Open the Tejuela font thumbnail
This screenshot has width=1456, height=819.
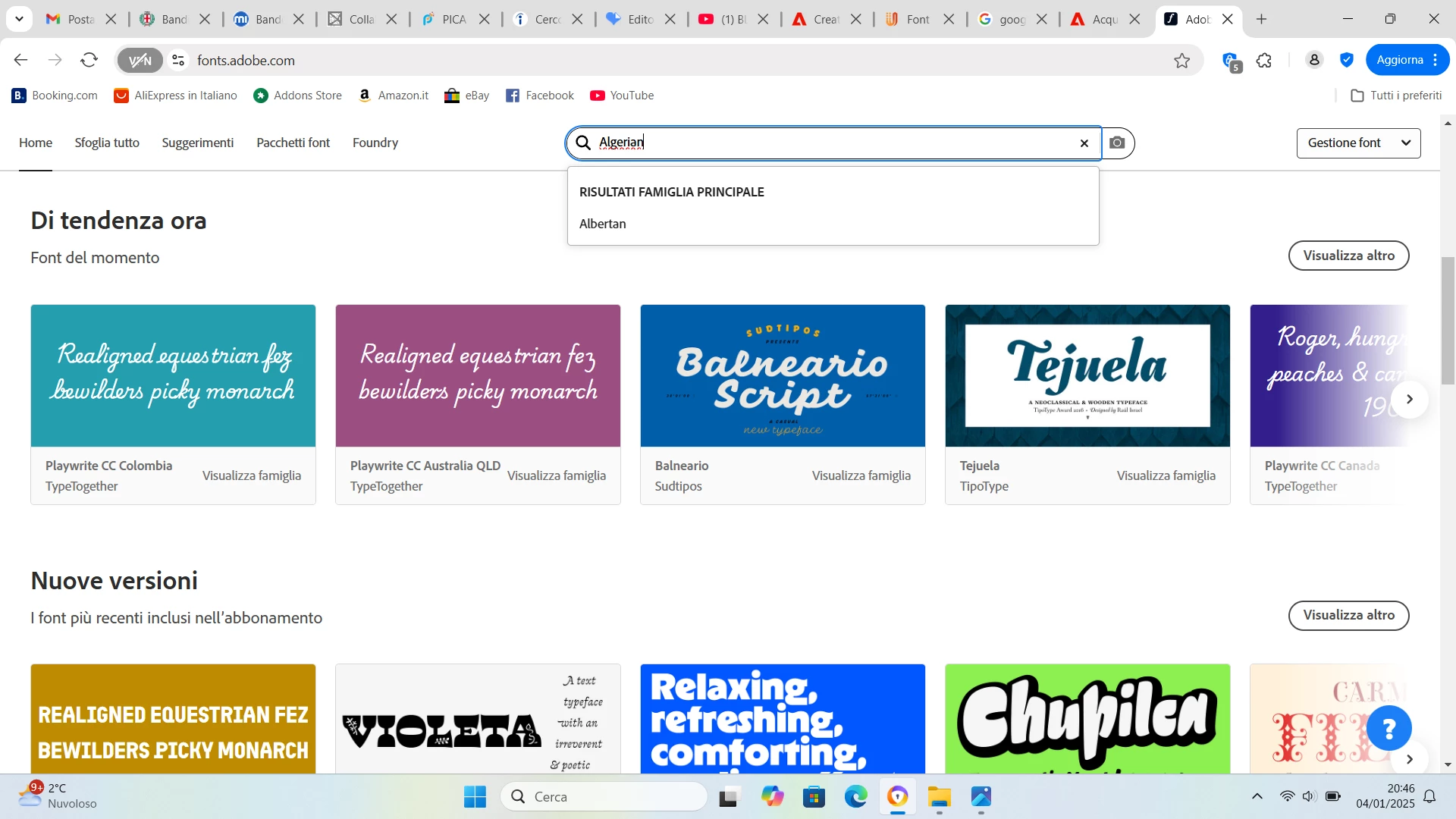pos(1087,375)
